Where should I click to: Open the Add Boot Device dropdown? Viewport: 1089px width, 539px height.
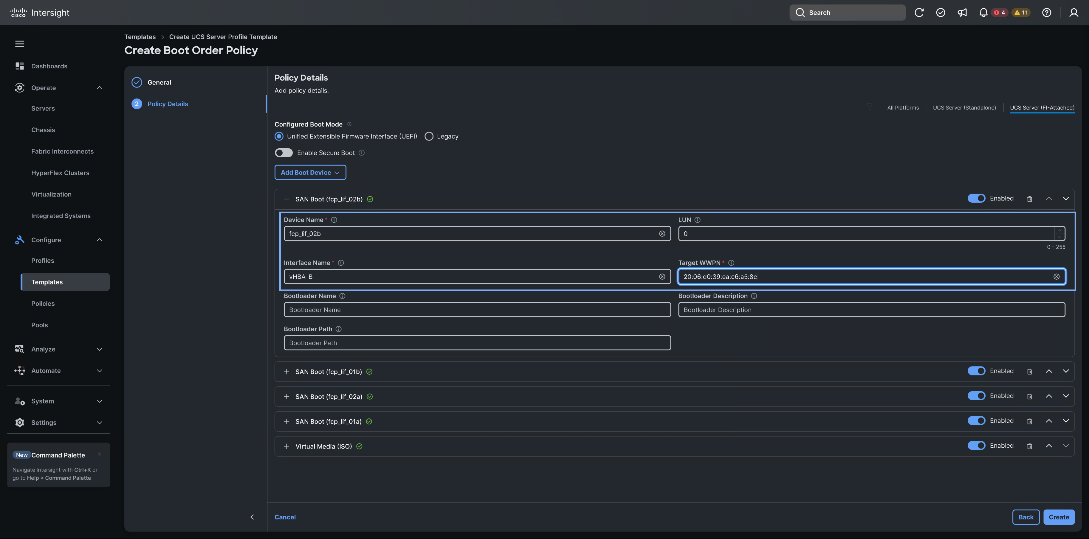pyautogui.click(x=310, y=172)
